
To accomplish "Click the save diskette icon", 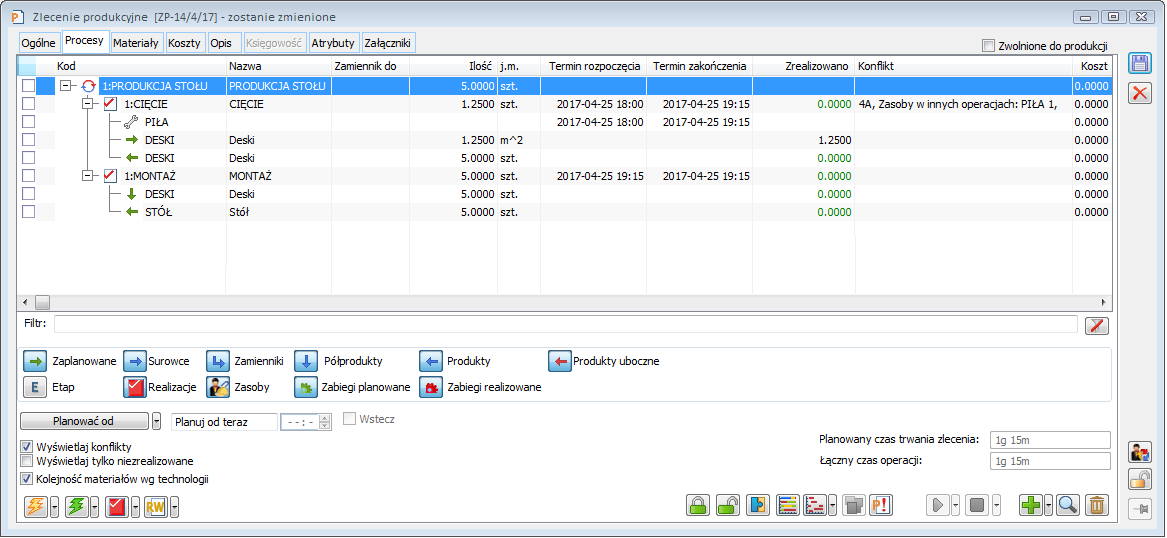I will [1140, 64].
